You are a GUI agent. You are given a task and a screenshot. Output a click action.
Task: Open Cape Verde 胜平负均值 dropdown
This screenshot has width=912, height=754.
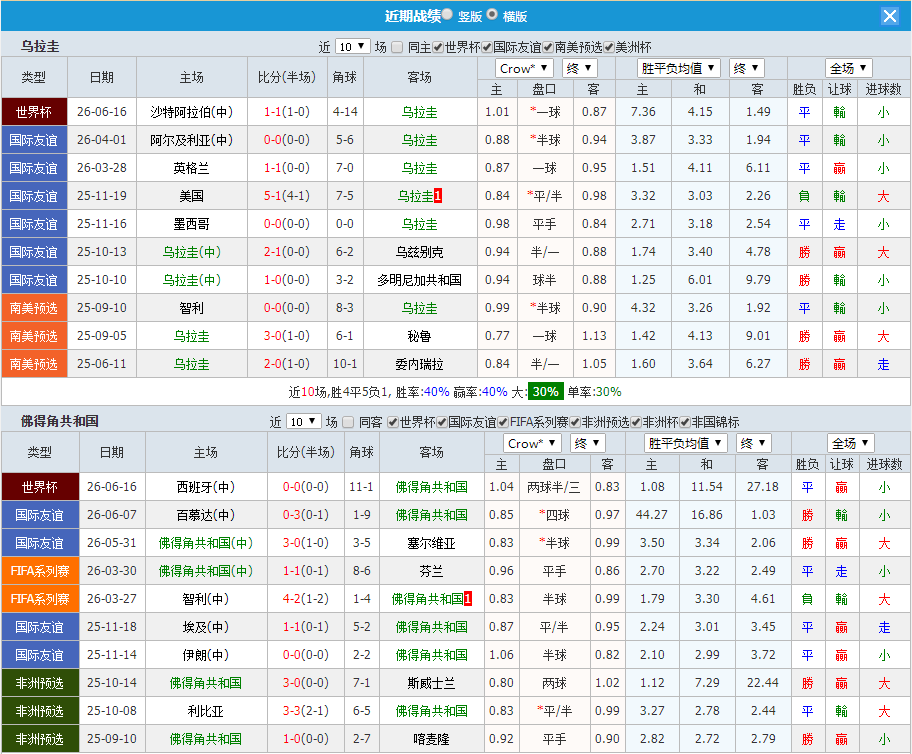tap(686, 443)
